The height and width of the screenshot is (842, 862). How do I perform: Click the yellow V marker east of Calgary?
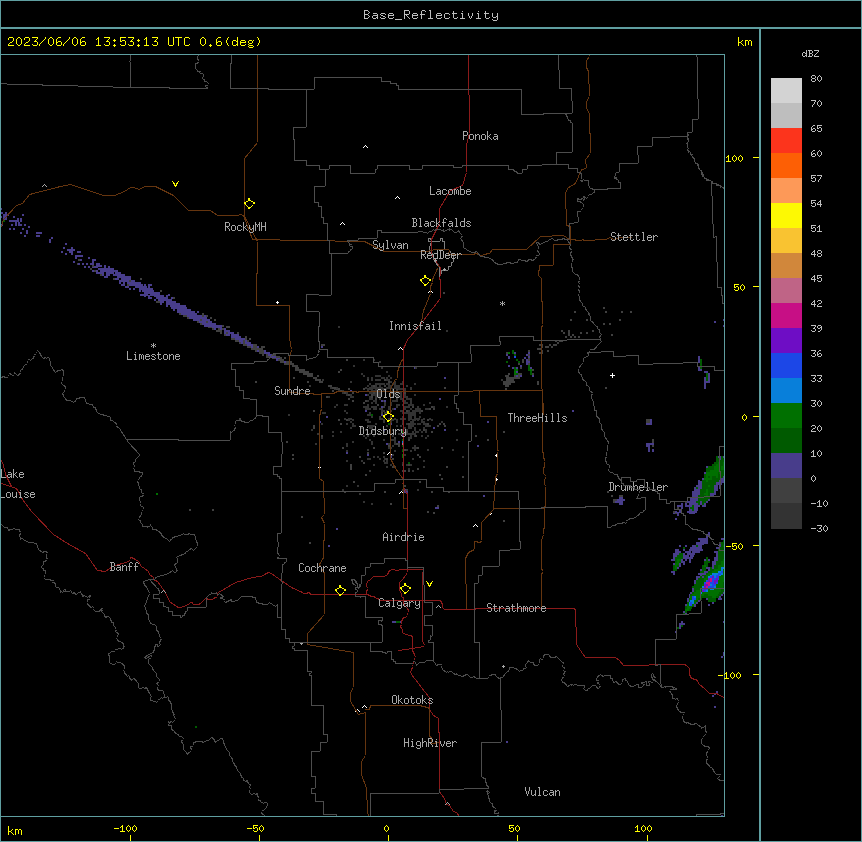click(429, 584)
